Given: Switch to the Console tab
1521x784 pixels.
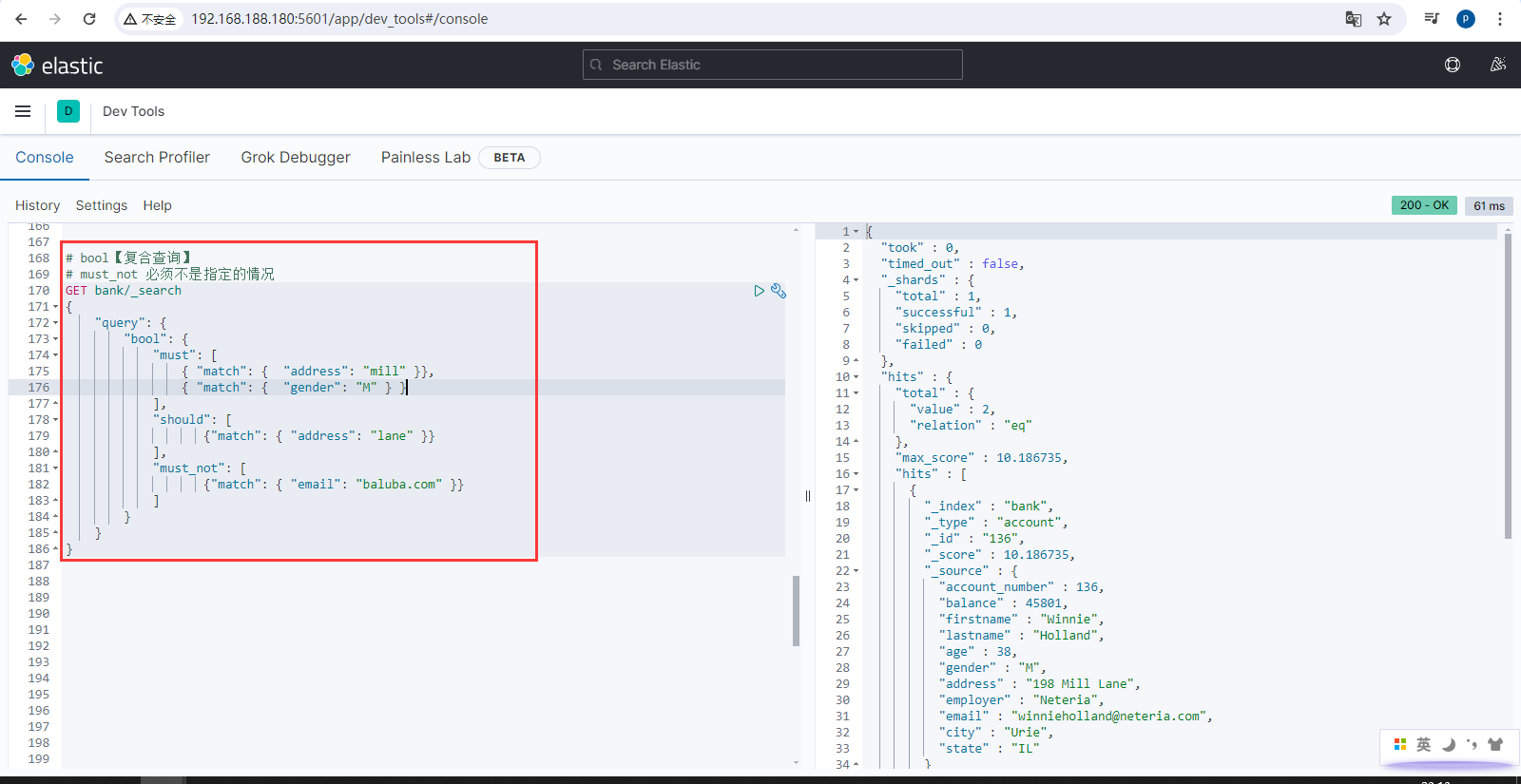Looking at the screenshot, I should (45, 157).
